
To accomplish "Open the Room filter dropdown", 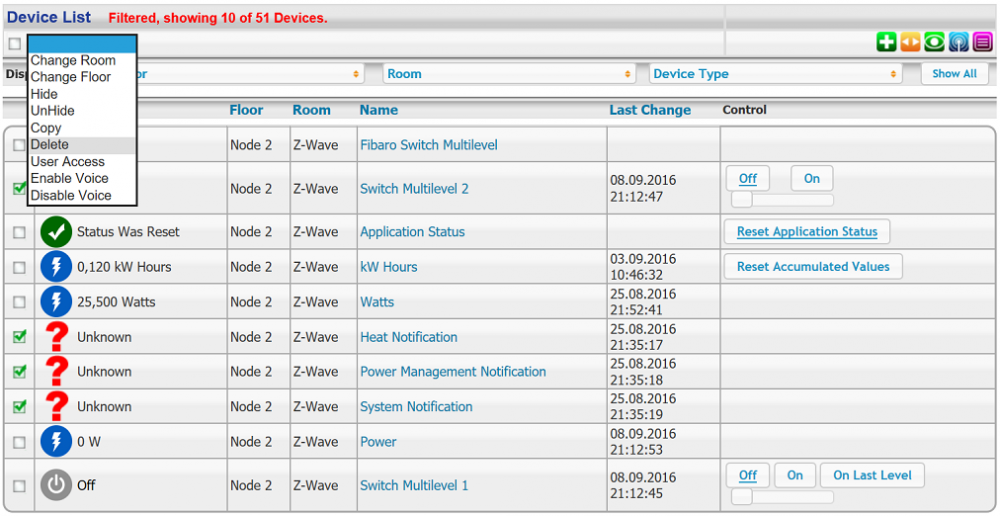I will tap(509, 74).
